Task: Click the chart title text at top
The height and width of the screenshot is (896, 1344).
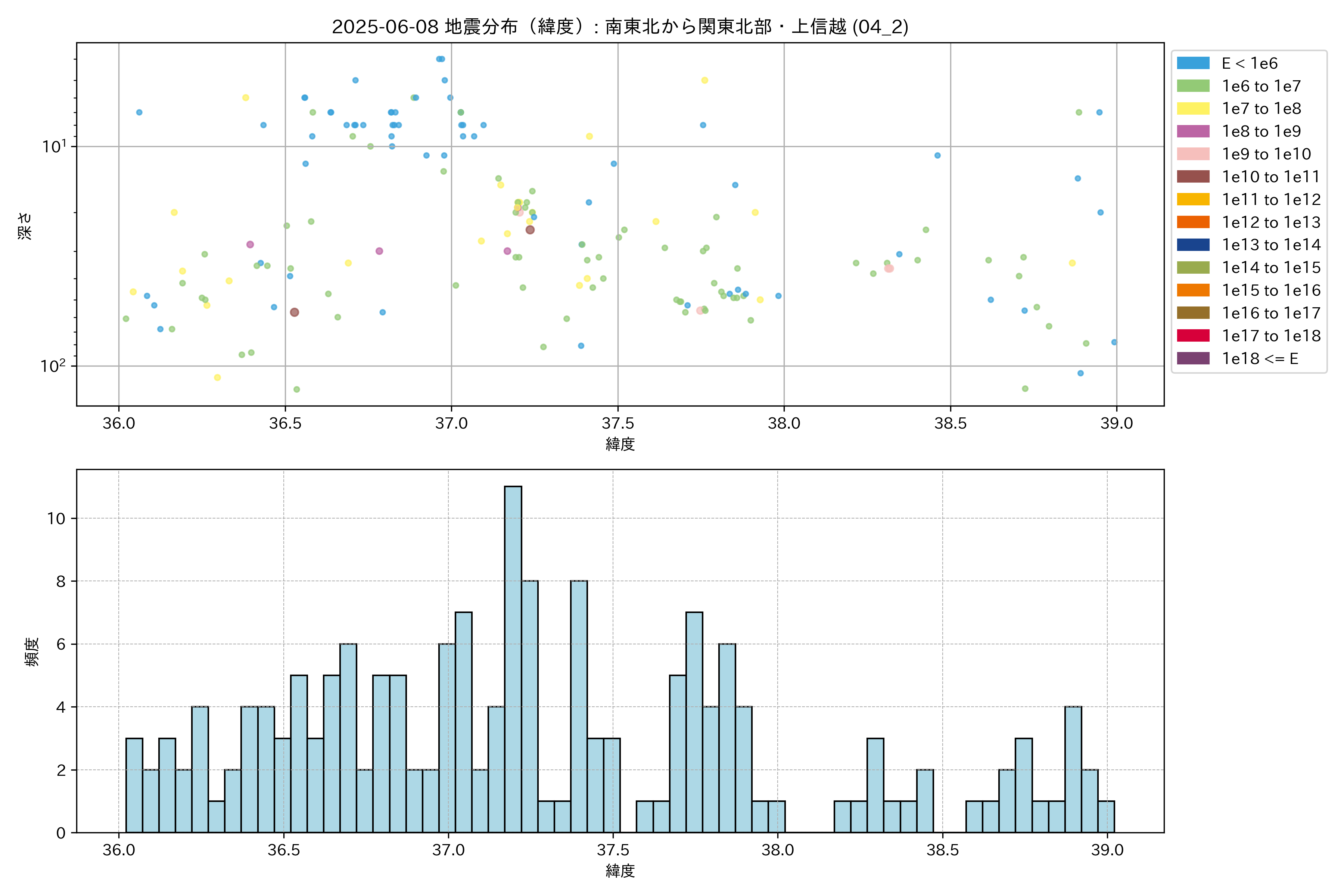Action: coord(619,26)
